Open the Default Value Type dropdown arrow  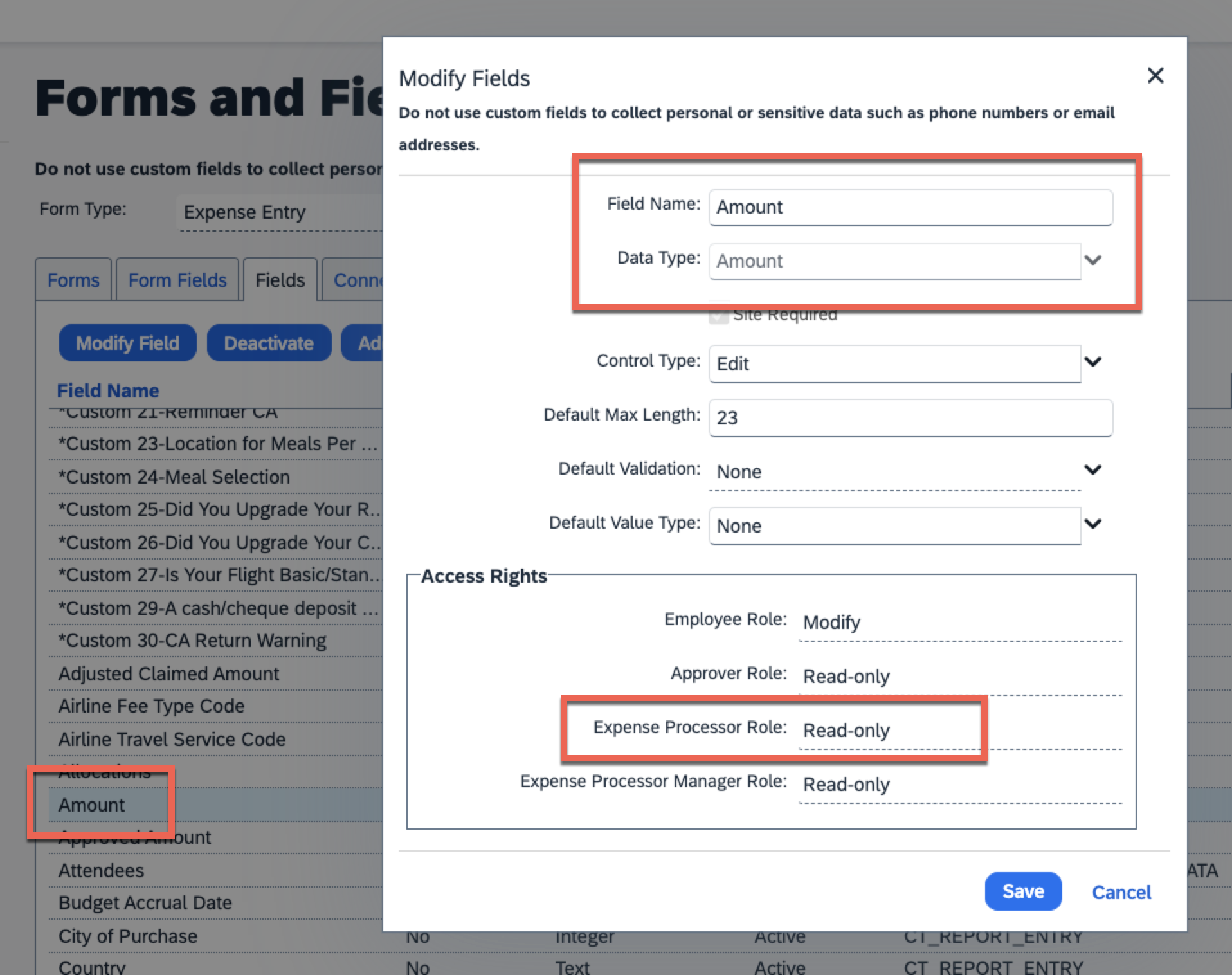1093,524
